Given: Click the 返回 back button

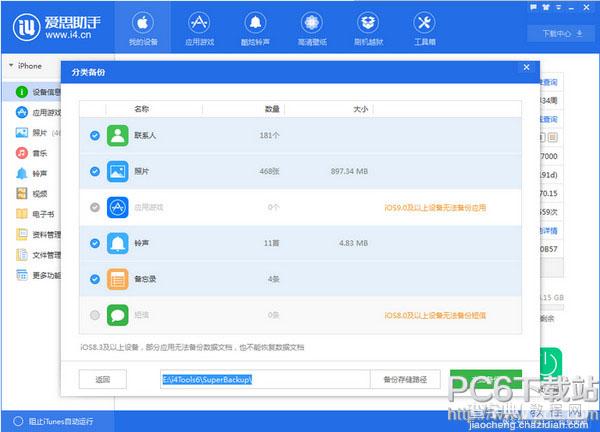Looking at the screenshot, I should 103,379.
